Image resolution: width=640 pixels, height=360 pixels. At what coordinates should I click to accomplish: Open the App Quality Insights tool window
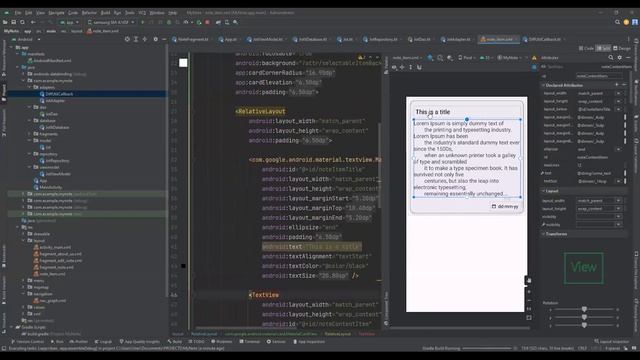click(140, 342)
